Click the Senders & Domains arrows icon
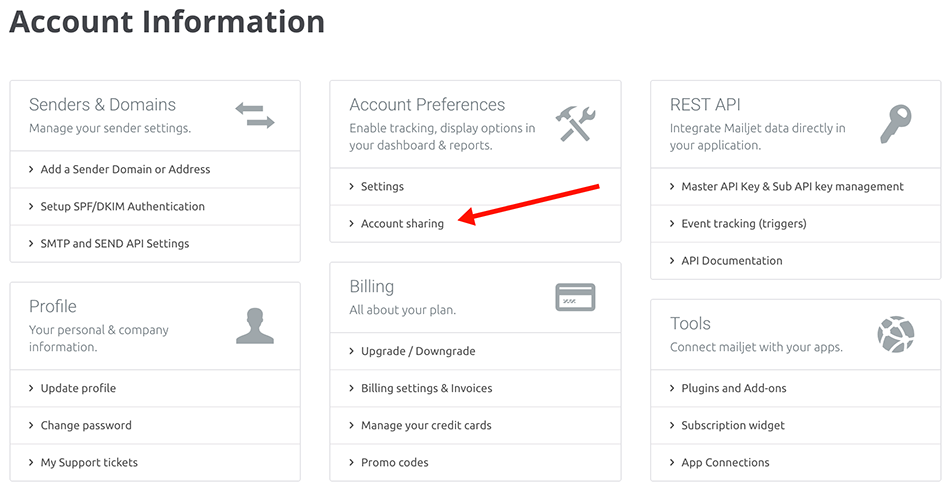Image resolution: width=950 pixels, height=493 pixels. pos(255,115)
